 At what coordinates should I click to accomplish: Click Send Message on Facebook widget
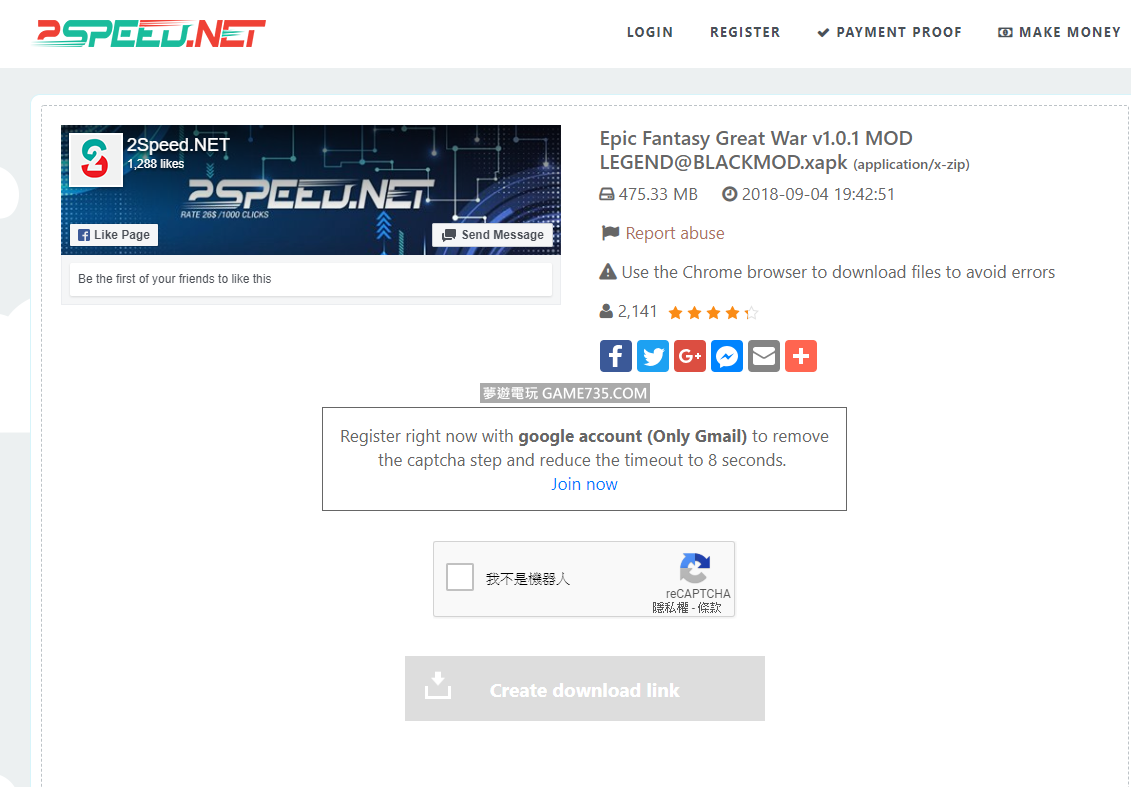(x=493, y=234)
